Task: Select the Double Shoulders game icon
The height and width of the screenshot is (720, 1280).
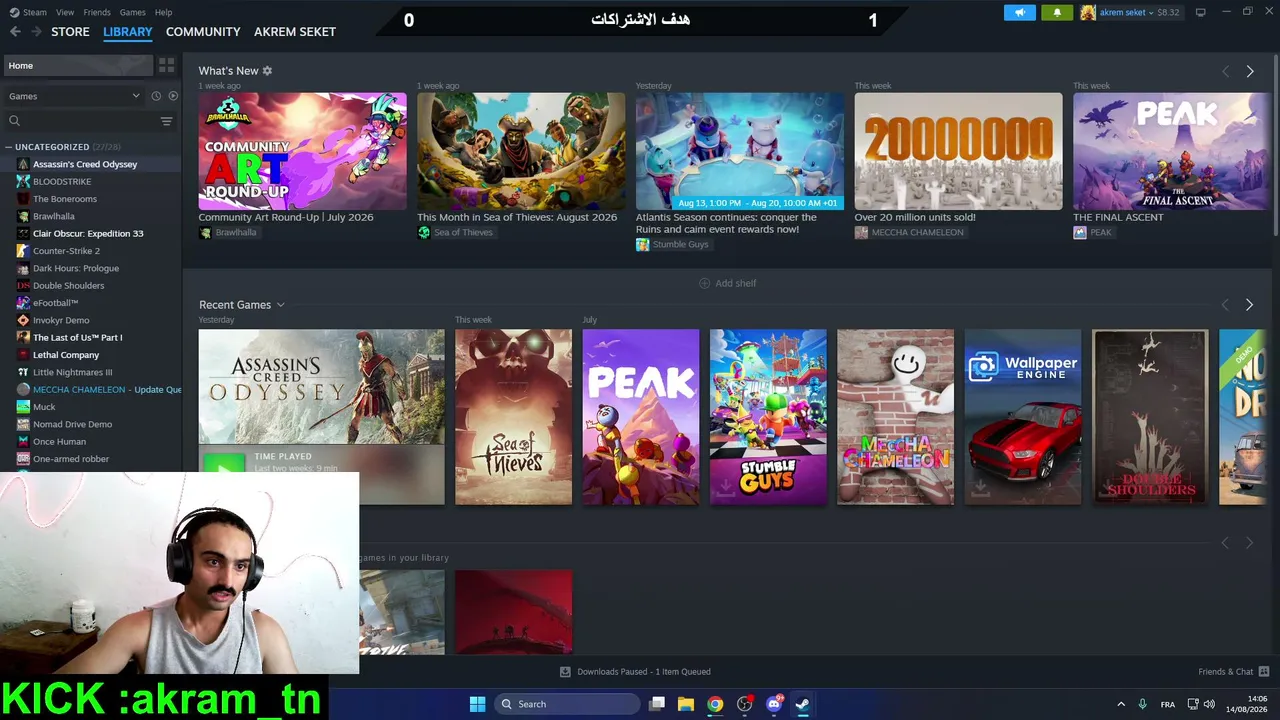Action: coord(23,286)
